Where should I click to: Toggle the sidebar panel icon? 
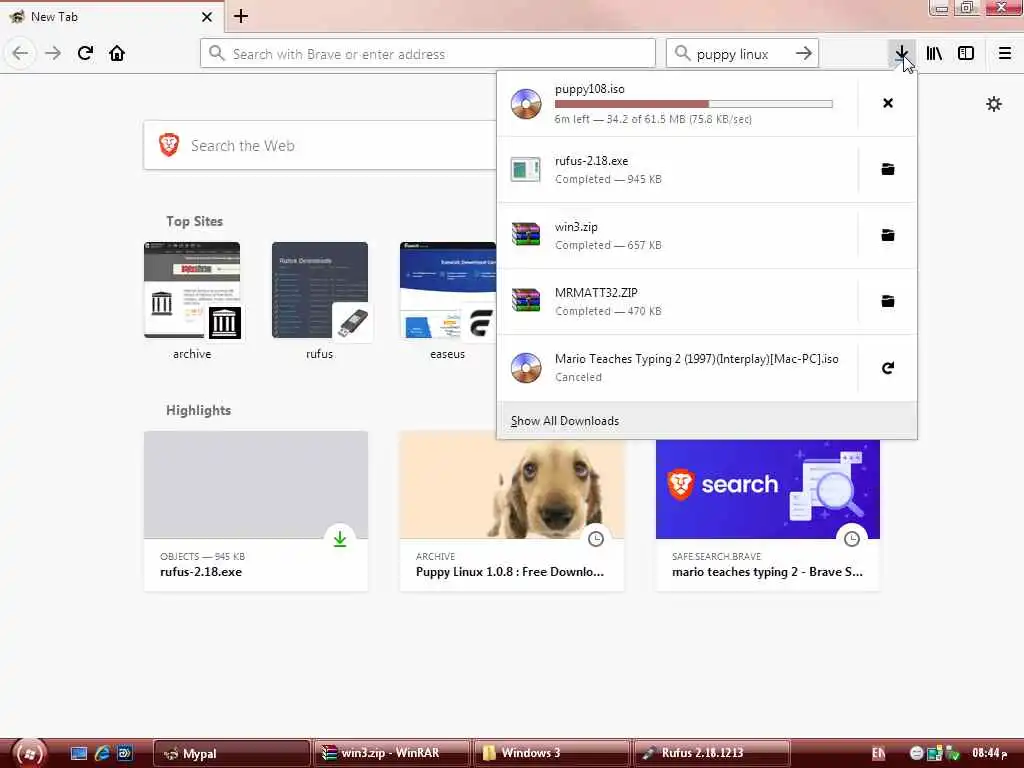point(966,54)
